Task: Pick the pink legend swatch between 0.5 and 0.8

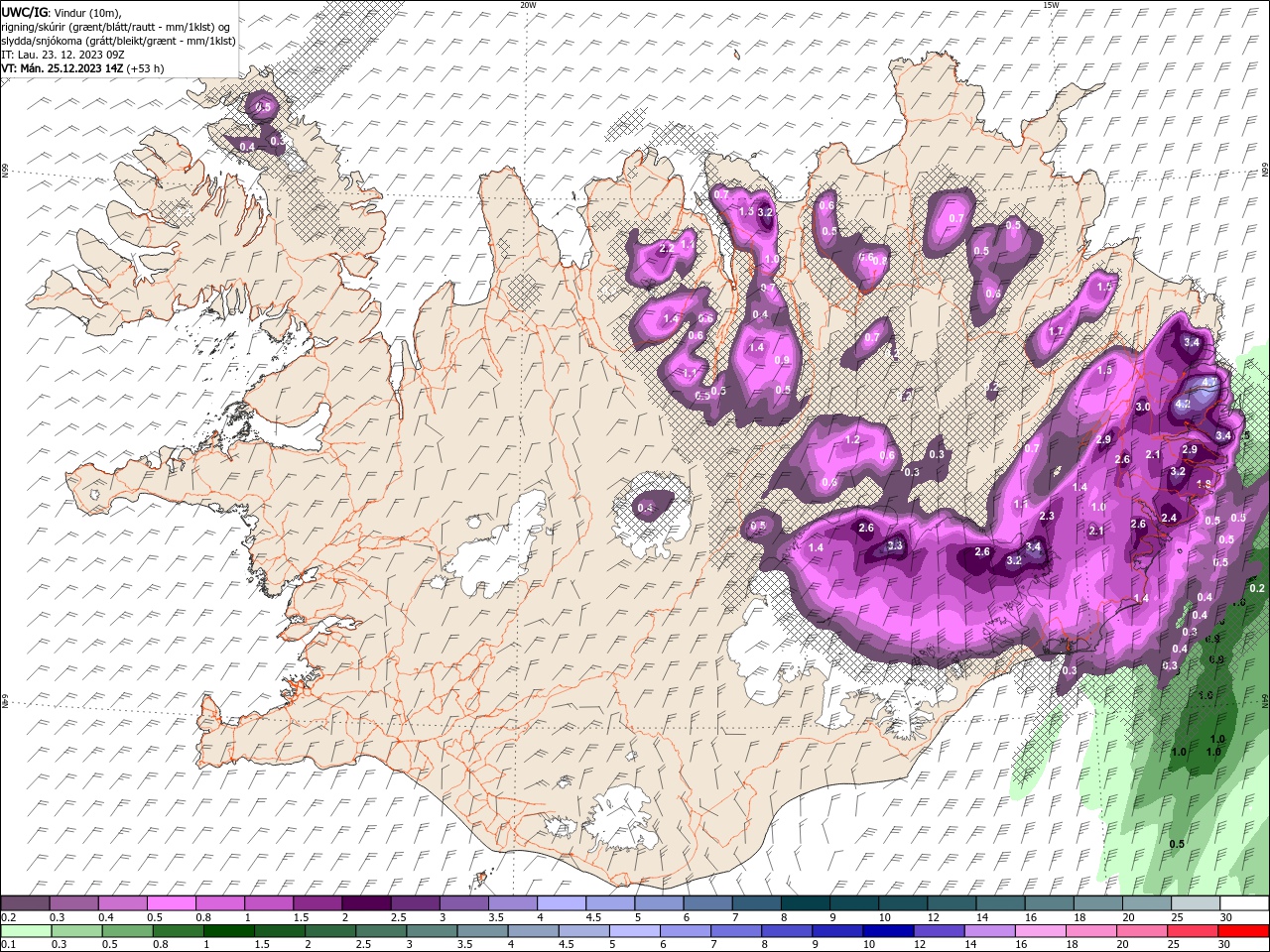Action: [171, 902]
